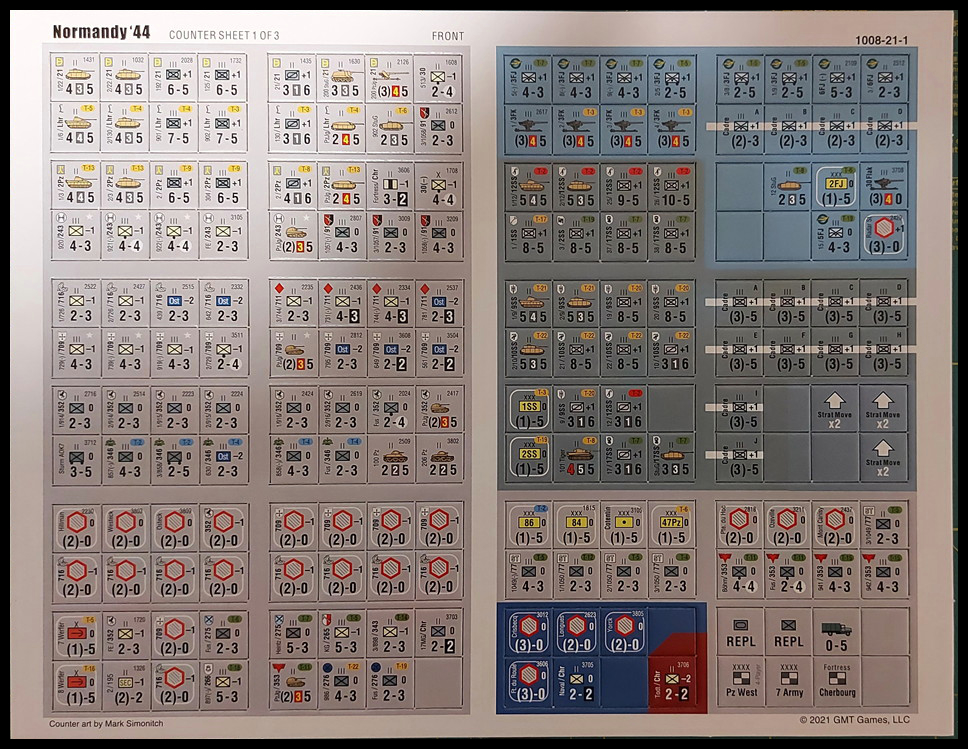Image resolution: width=968 pixels, height=749 pixels.
Task: Select the 7 Army headquarters counter
Action: click(788, 682)
